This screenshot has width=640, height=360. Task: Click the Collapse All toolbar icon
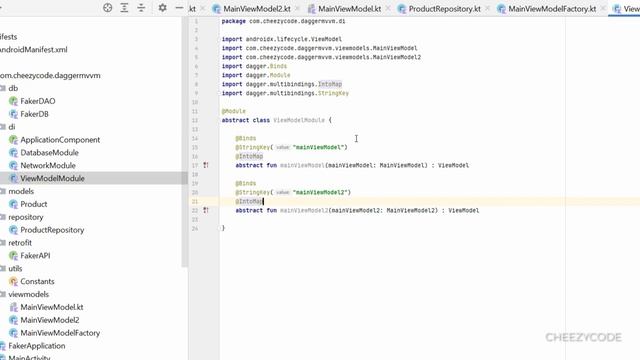141,8
